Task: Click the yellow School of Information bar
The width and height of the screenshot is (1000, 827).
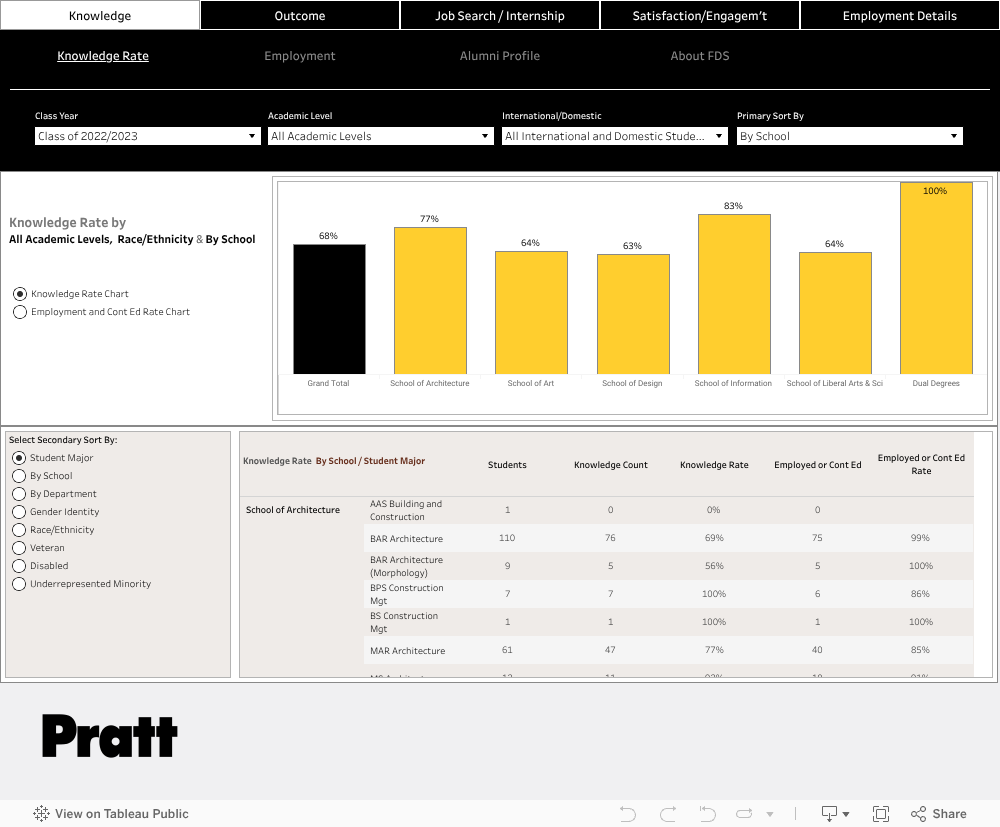Action: (734, 294)
